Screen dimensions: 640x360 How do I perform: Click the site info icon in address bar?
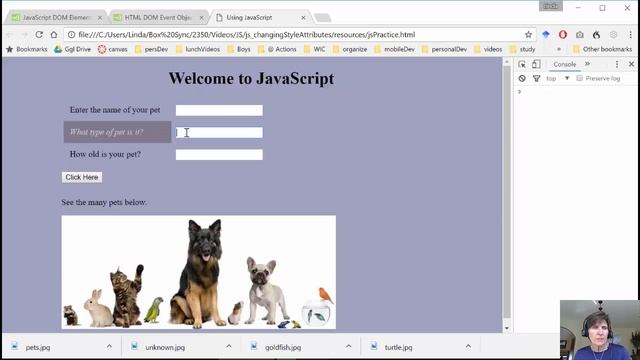click(x=71, y=35)
